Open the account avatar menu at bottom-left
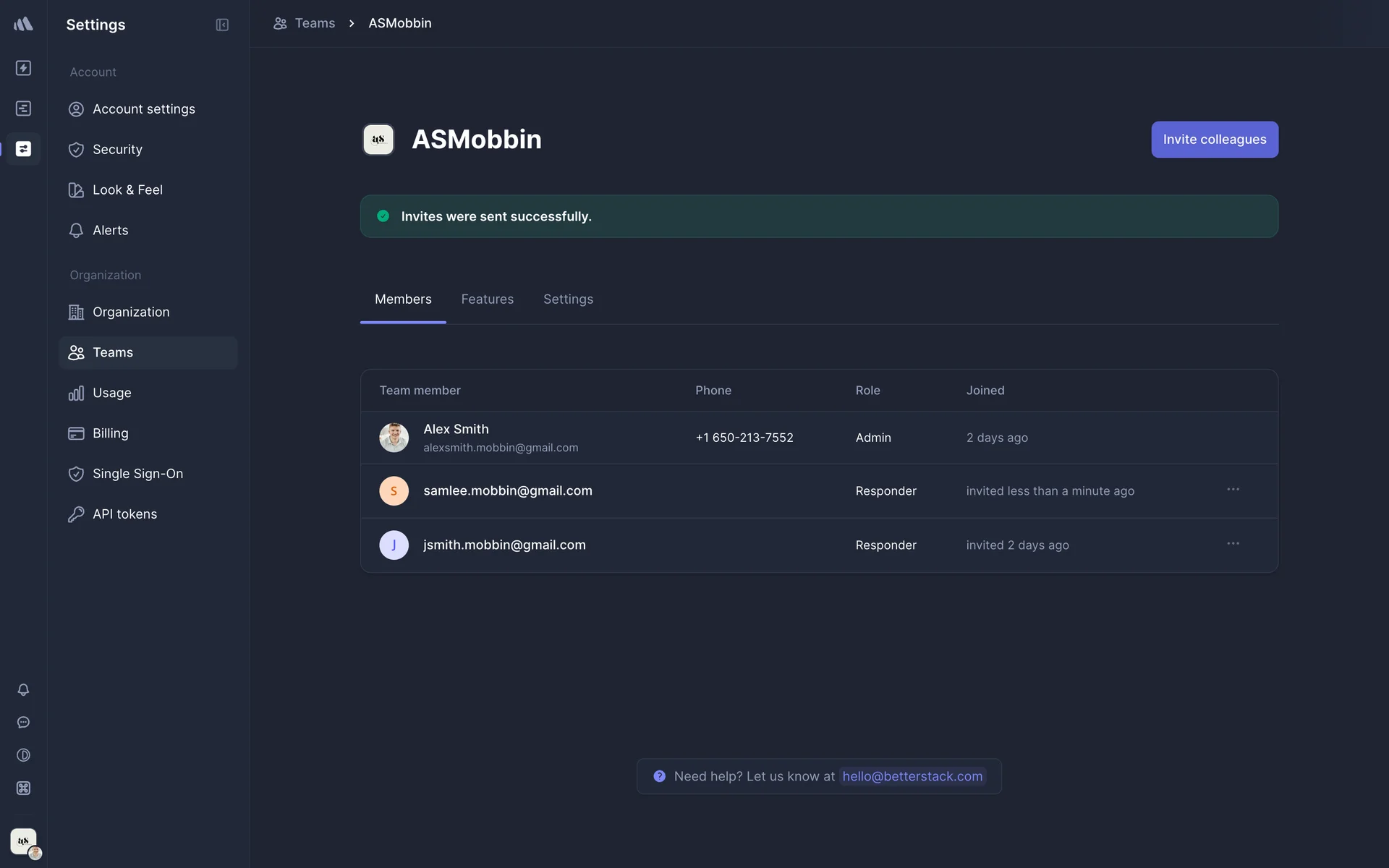Image resolution: width=1389 pixels, height=868 pixels. point(25,843)
